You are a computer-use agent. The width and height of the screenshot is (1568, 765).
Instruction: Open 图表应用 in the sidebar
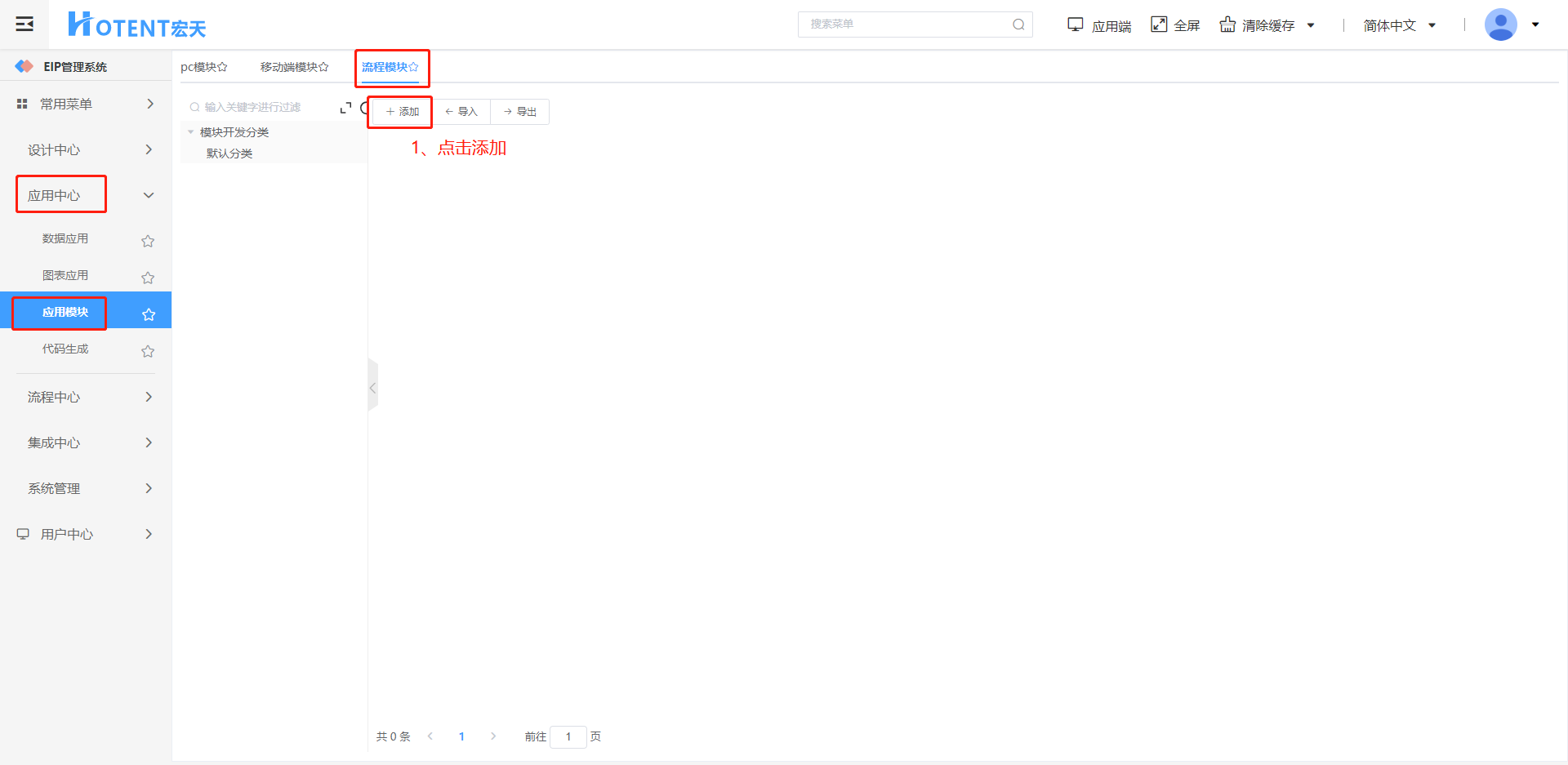tap(65, 275)
